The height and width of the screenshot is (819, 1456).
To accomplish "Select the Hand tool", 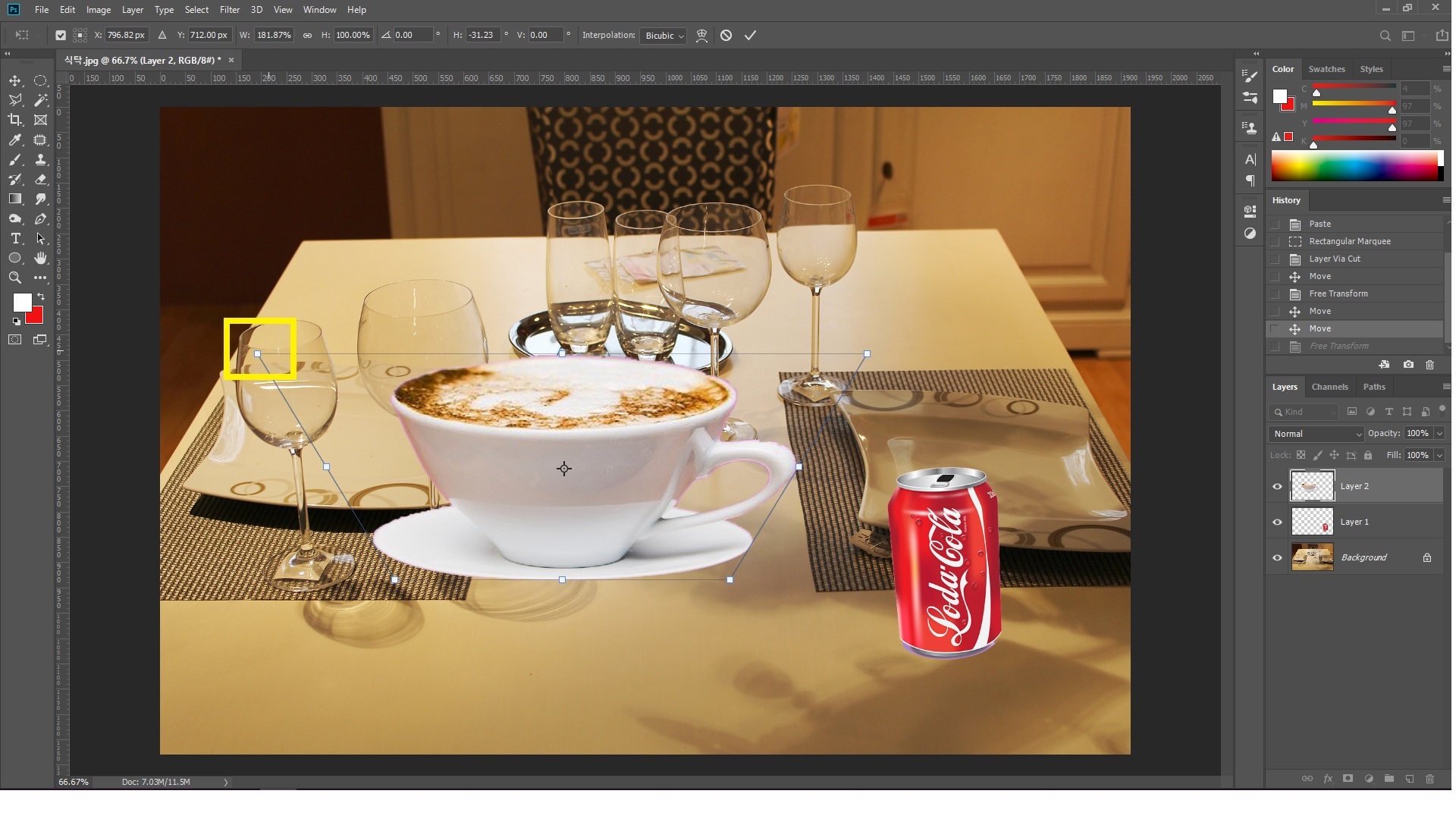I will 41,258.
